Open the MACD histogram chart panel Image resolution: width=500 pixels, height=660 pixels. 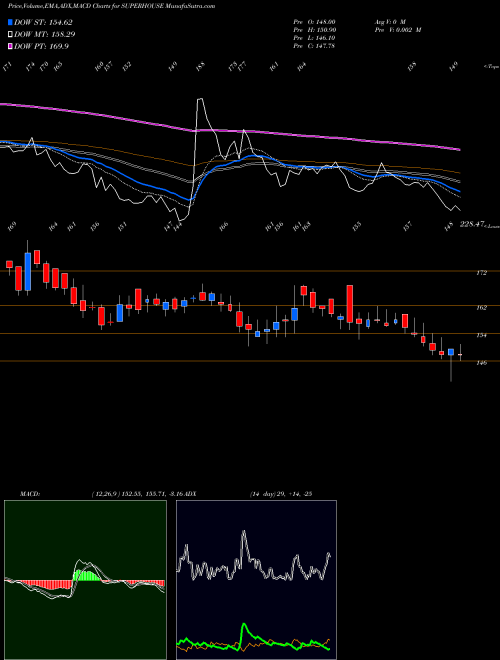click(85, 580)
